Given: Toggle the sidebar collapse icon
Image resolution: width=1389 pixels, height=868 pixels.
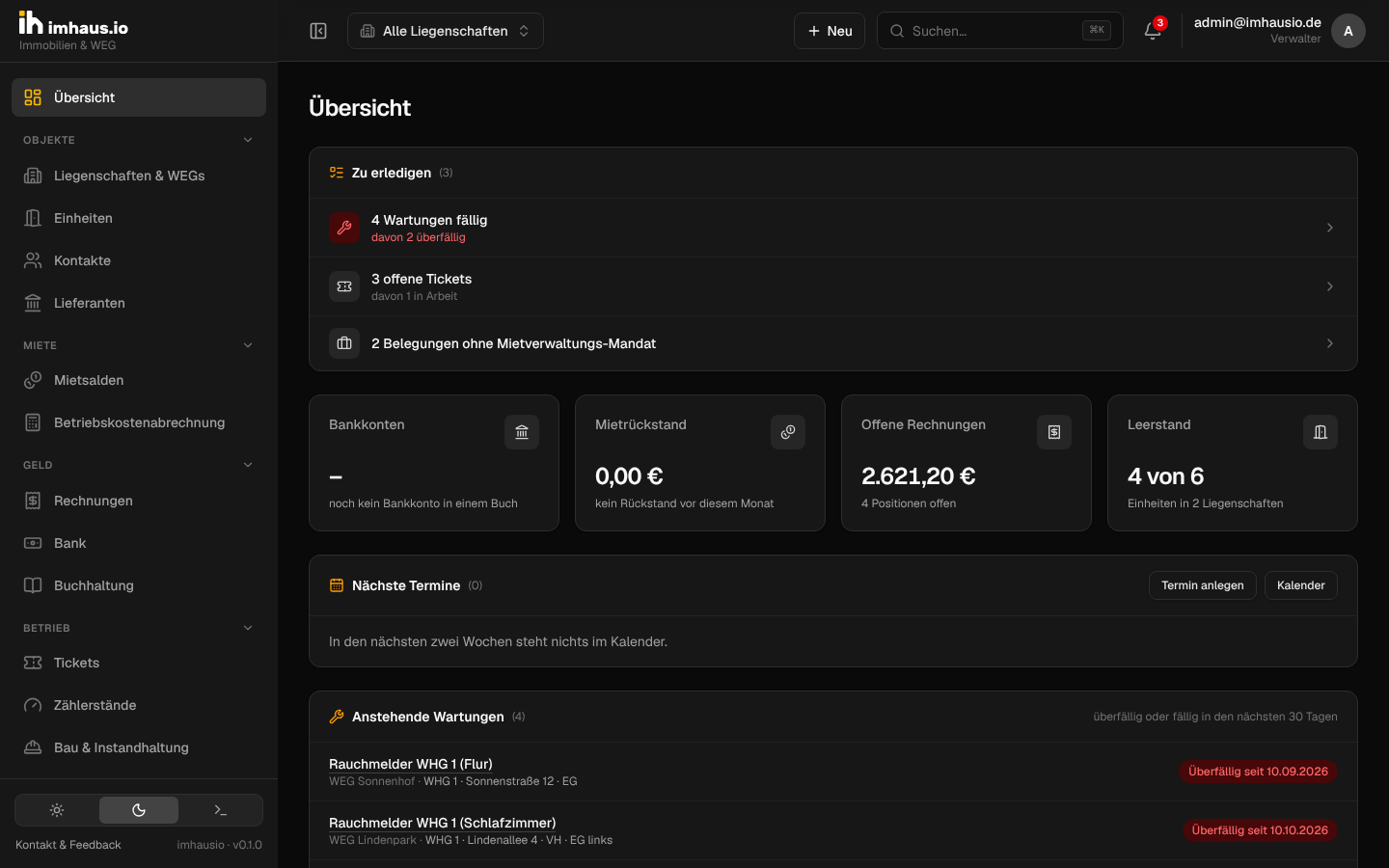Looking at the screenshot, I should pos(318,31).
